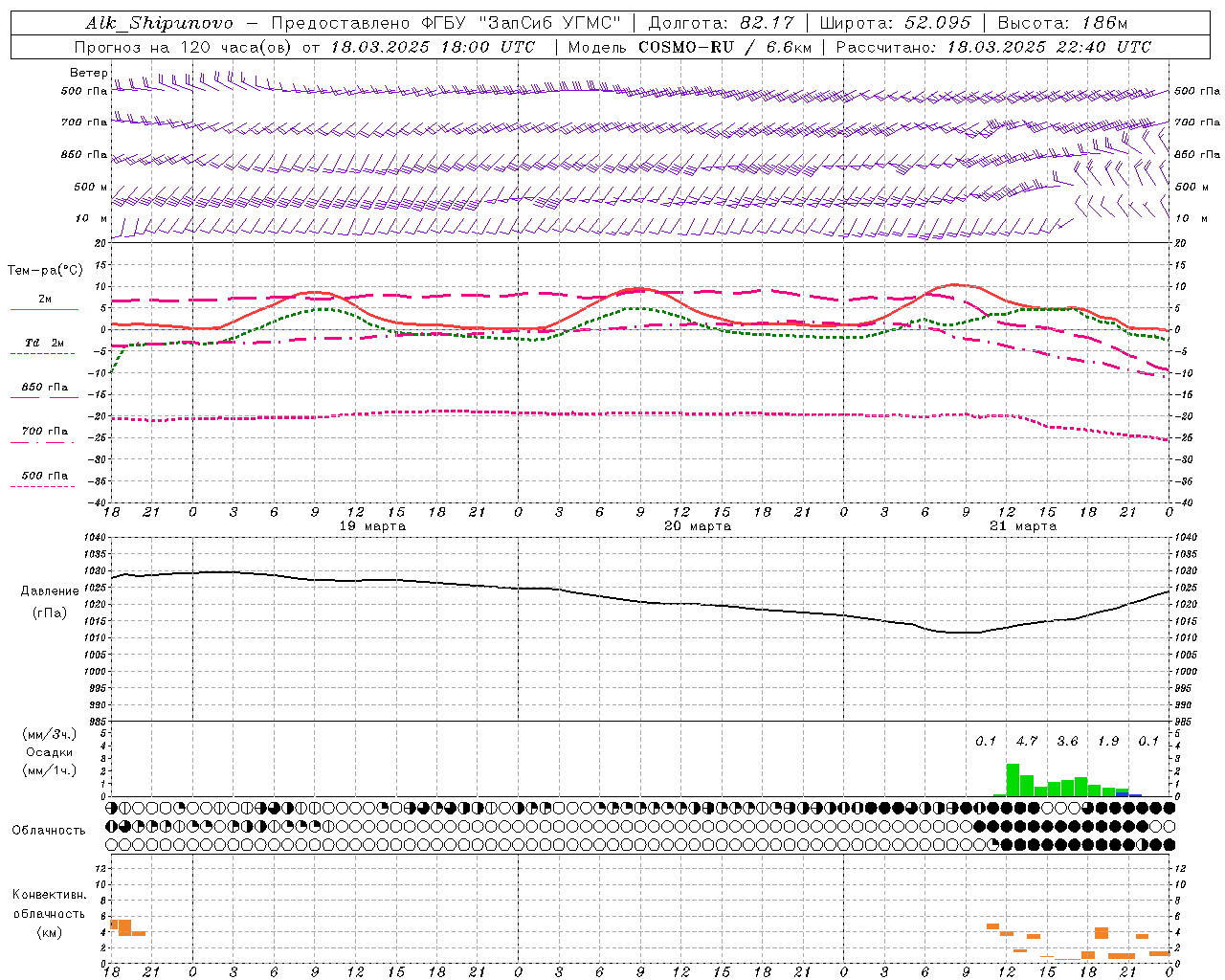Screen dimensions: 1225x980
Task: Select the text Предоставлено ФГБУ "ЗапСиб УГМС"
Action: click(x=446, y=23)
